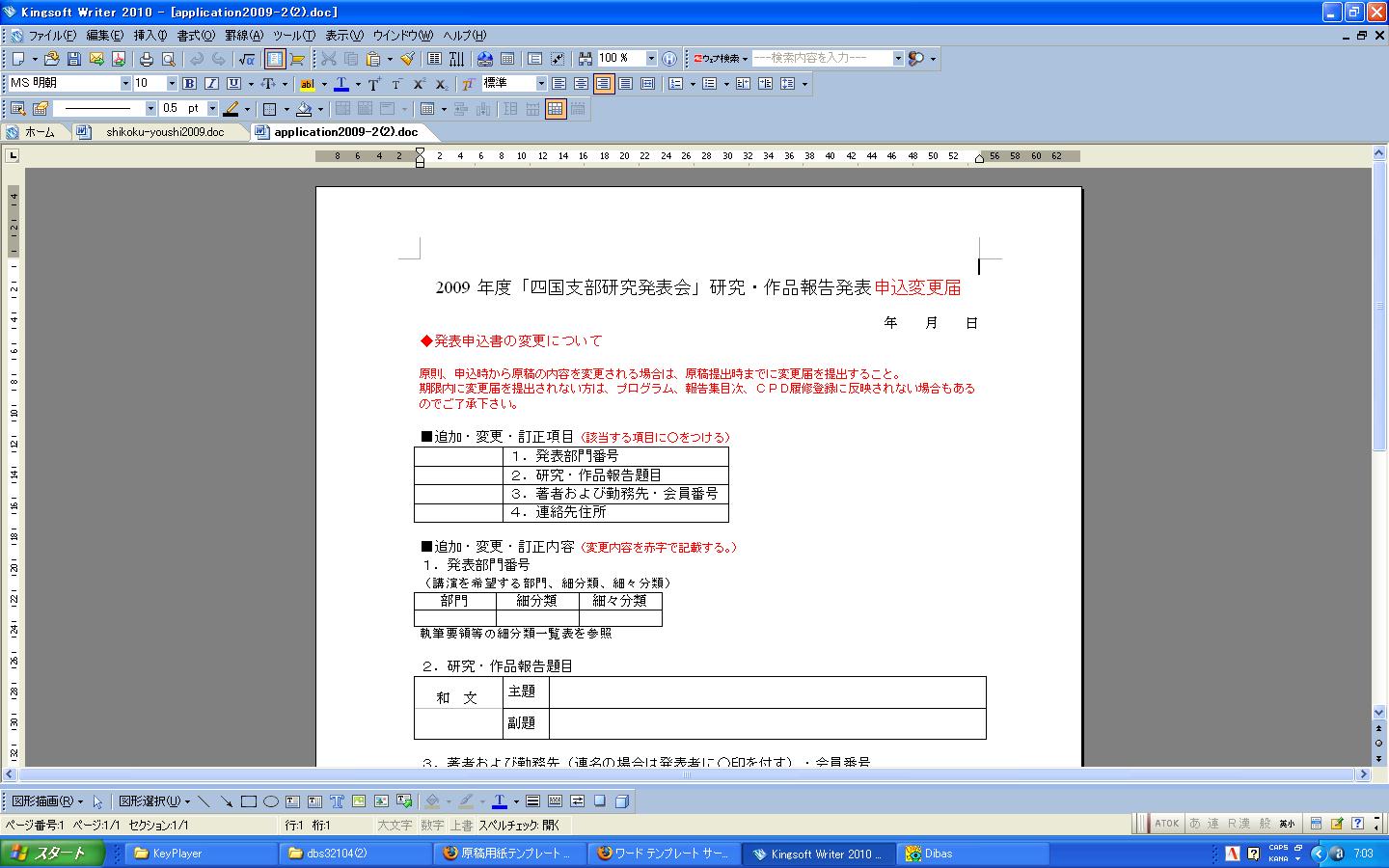Click the Format Painter brush icon

click(407, 59)
